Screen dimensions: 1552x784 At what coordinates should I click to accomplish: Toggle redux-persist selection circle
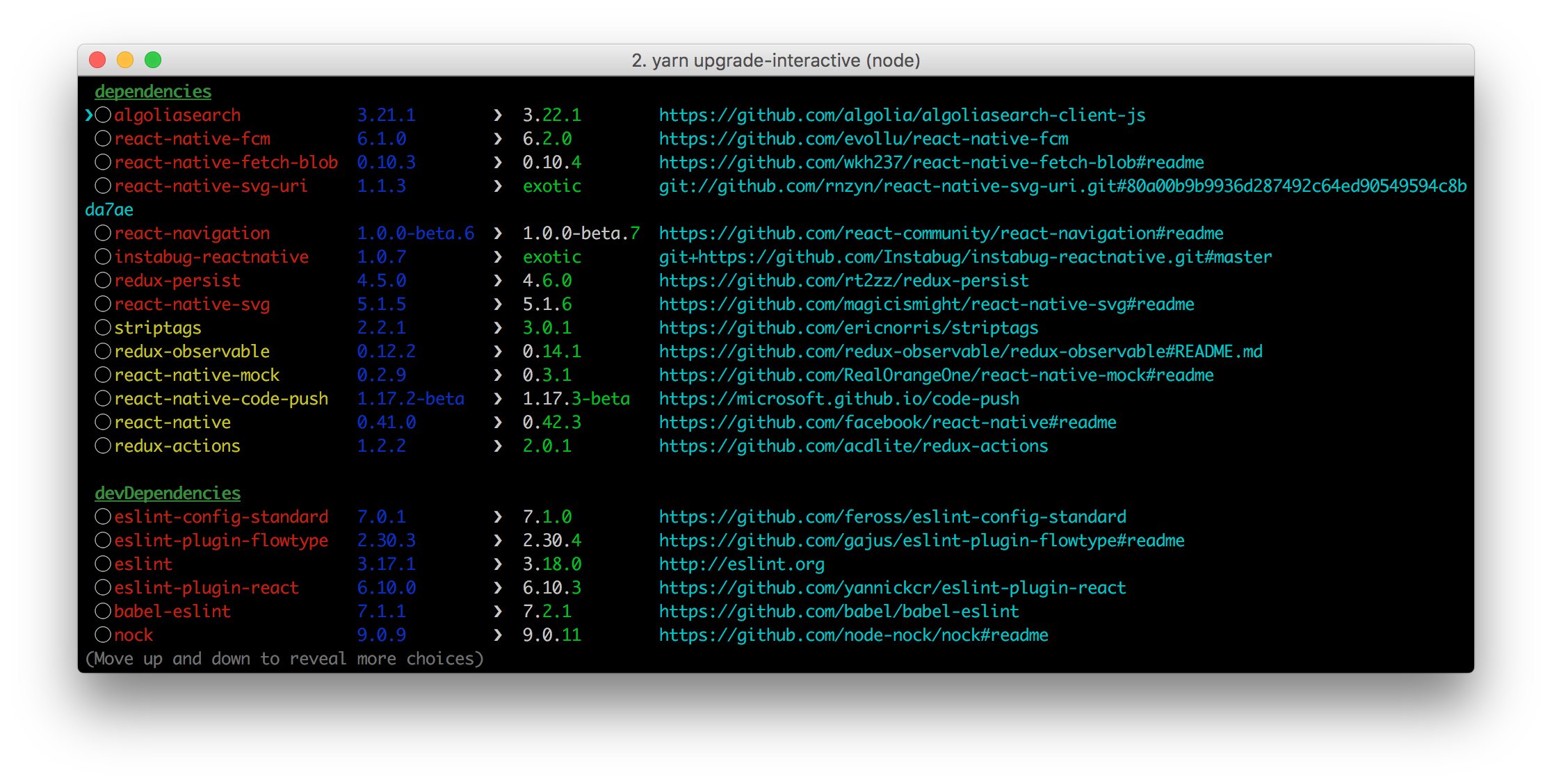103,280
